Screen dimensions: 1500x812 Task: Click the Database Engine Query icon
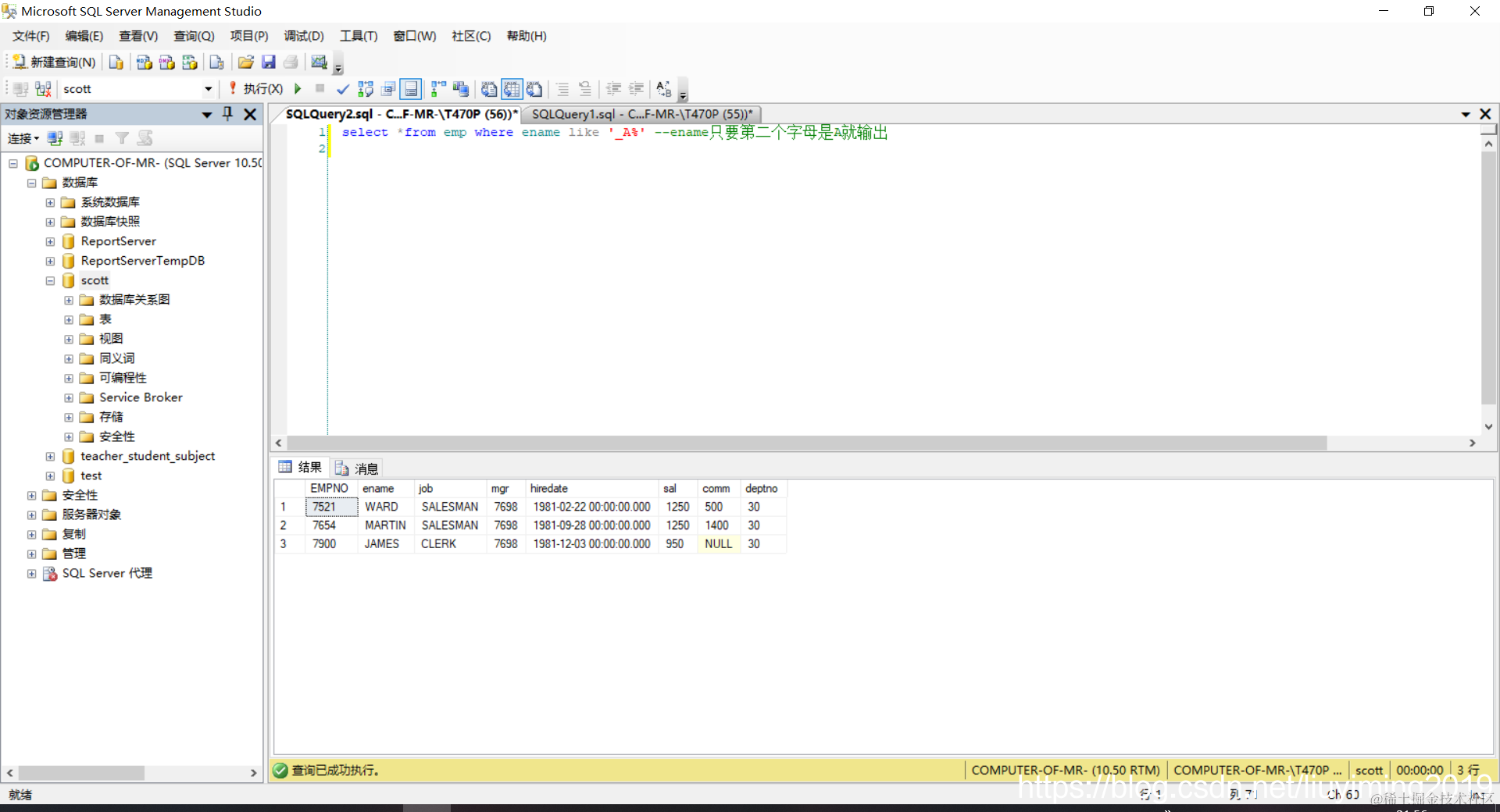tap(116, 62)
